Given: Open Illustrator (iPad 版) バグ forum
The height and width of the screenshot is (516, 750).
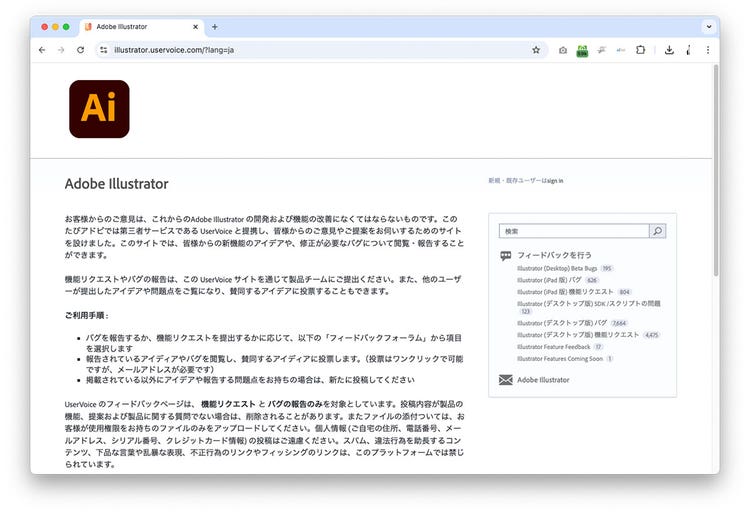Looking at the screenshot, I should 549,280.
